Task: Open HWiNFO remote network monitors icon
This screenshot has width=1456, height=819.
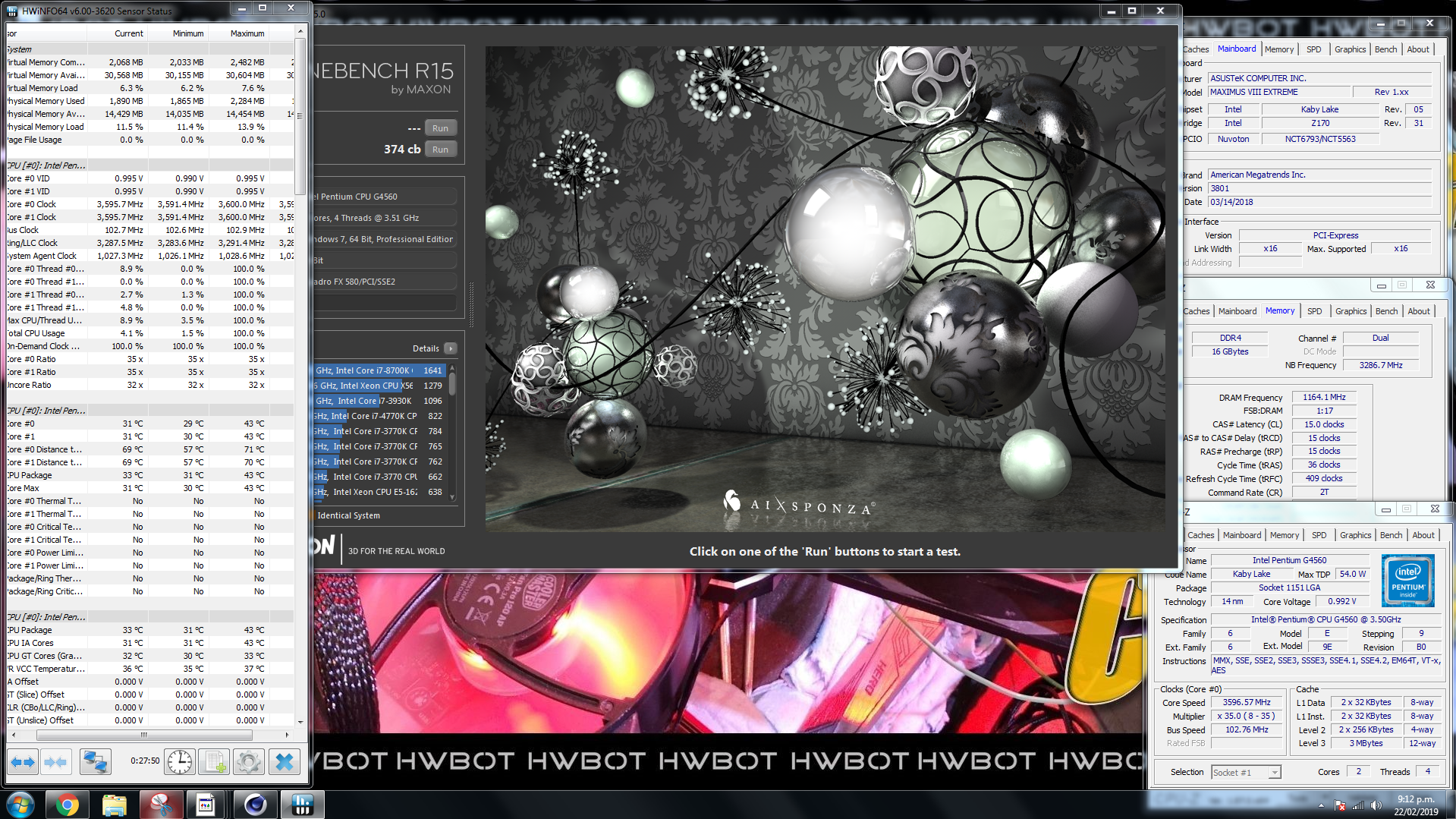Action: coord(96,761)
